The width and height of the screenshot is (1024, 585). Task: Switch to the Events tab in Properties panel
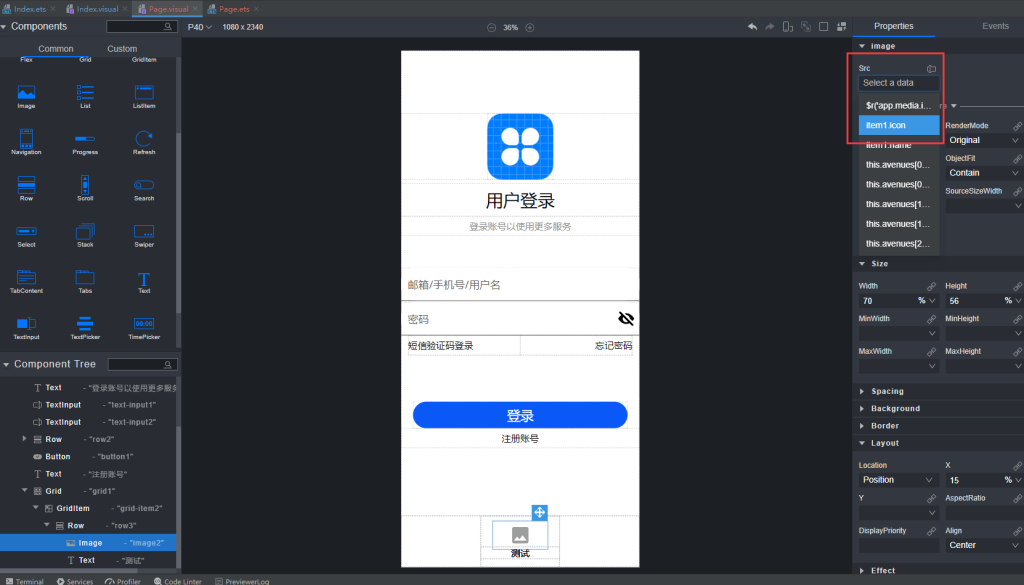coord(995,26)
